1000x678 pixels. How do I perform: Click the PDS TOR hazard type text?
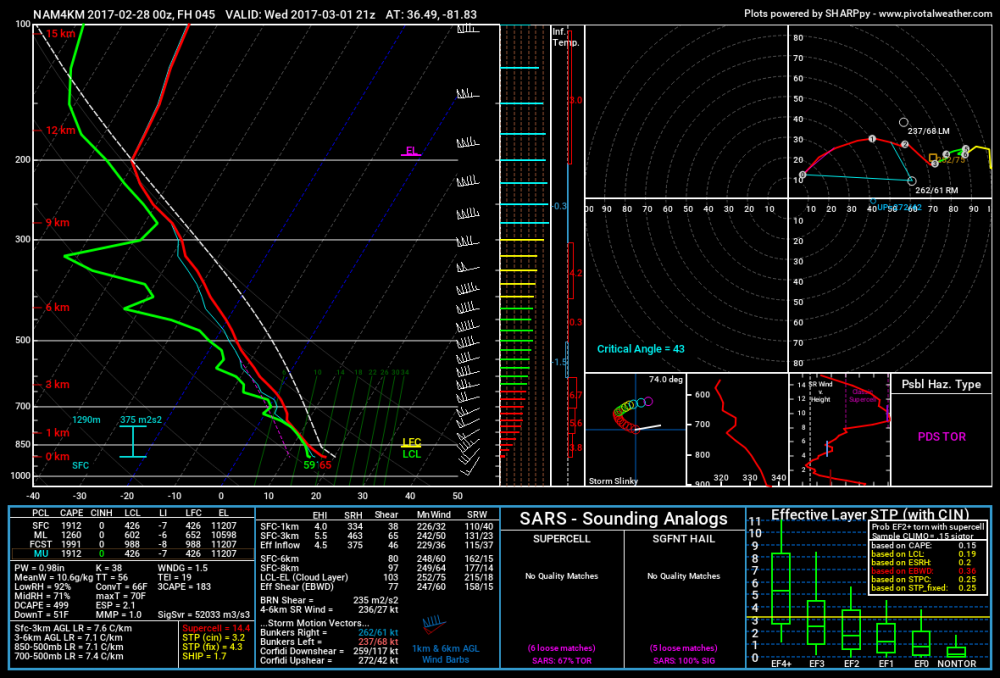[x=941, y=437]
